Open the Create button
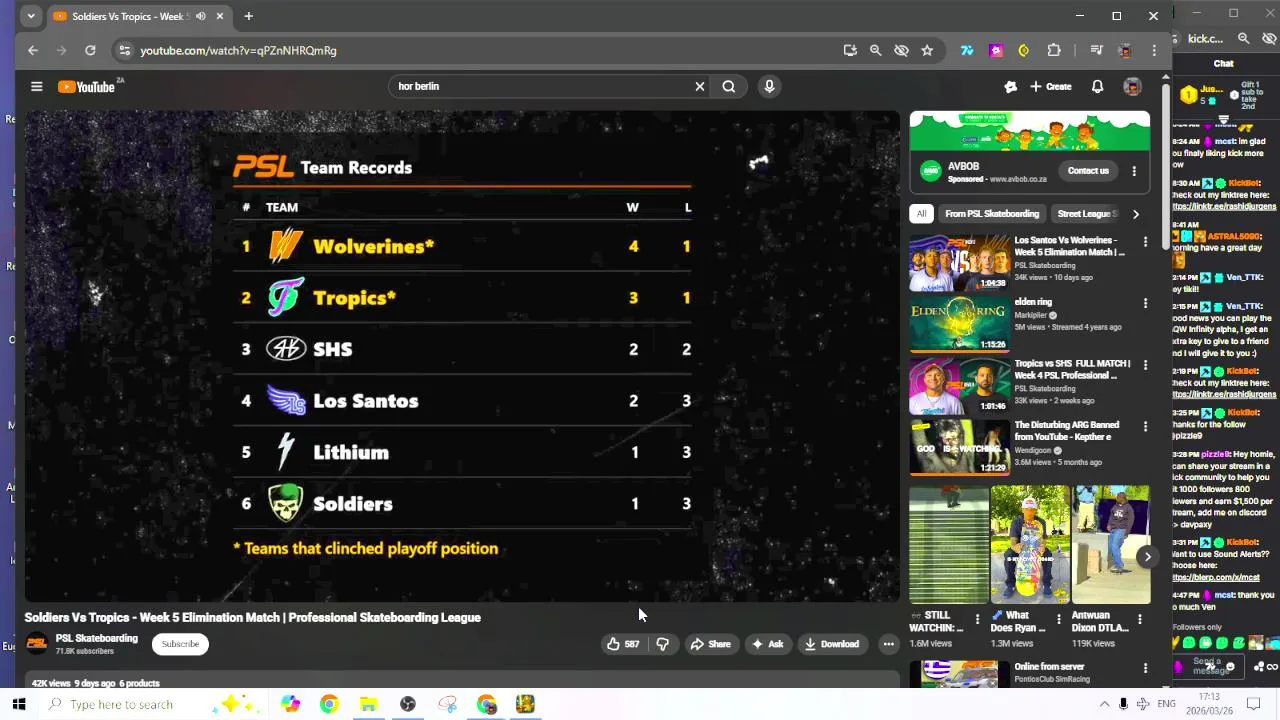Screen dimensions: 1280x720 1051,87
